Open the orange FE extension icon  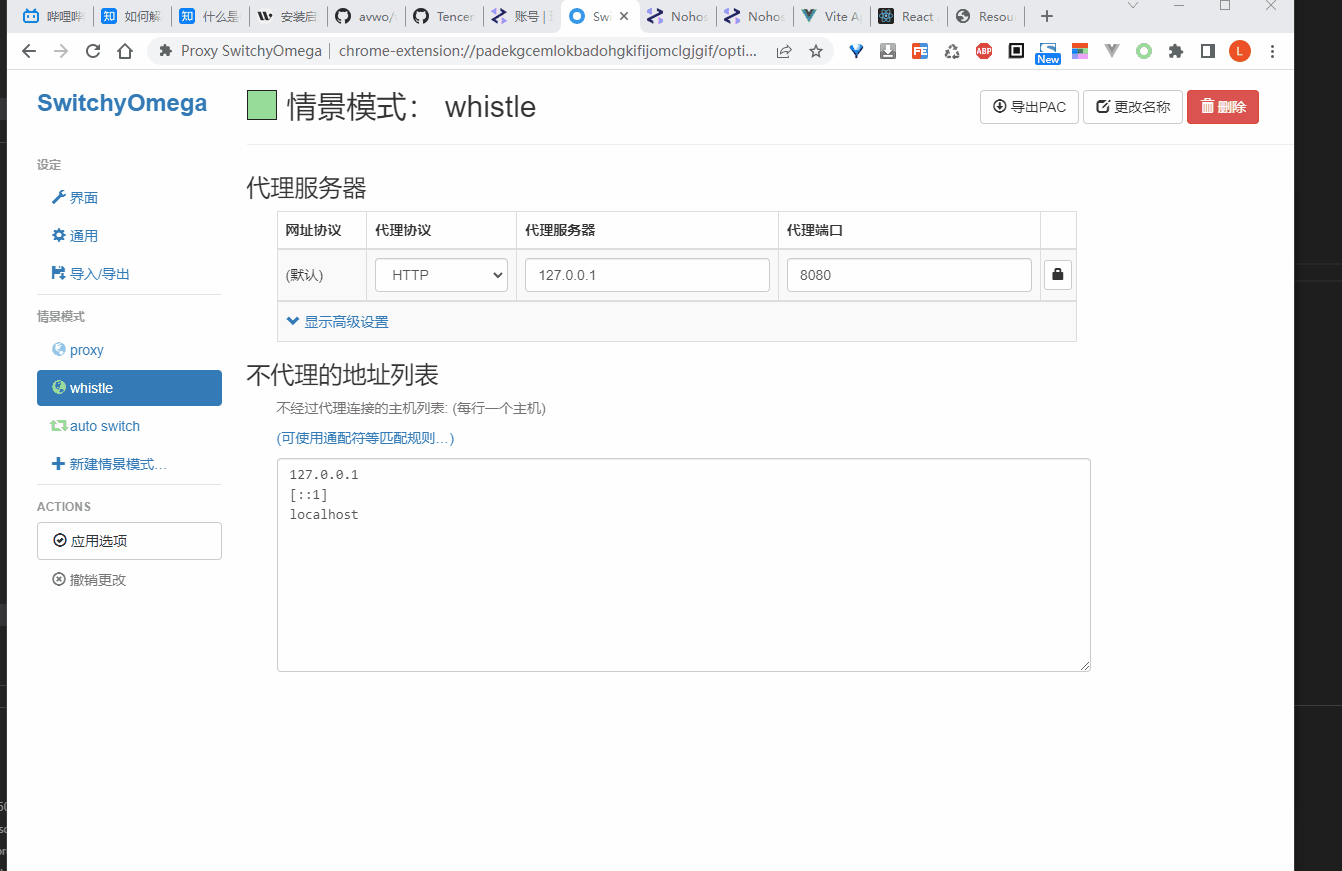[920, 51]
